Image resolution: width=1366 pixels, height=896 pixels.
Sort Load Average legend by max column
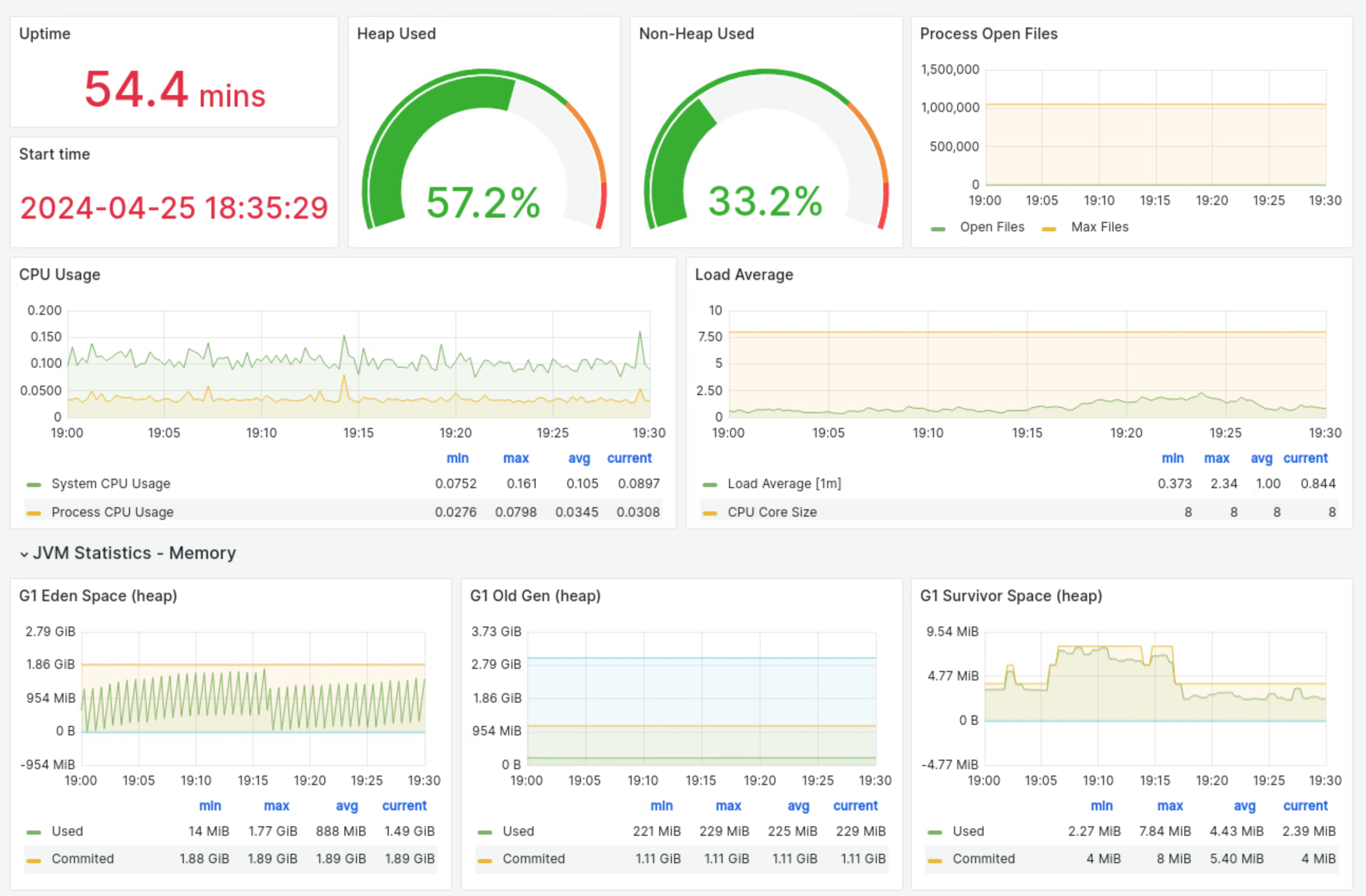[1216, 458]
